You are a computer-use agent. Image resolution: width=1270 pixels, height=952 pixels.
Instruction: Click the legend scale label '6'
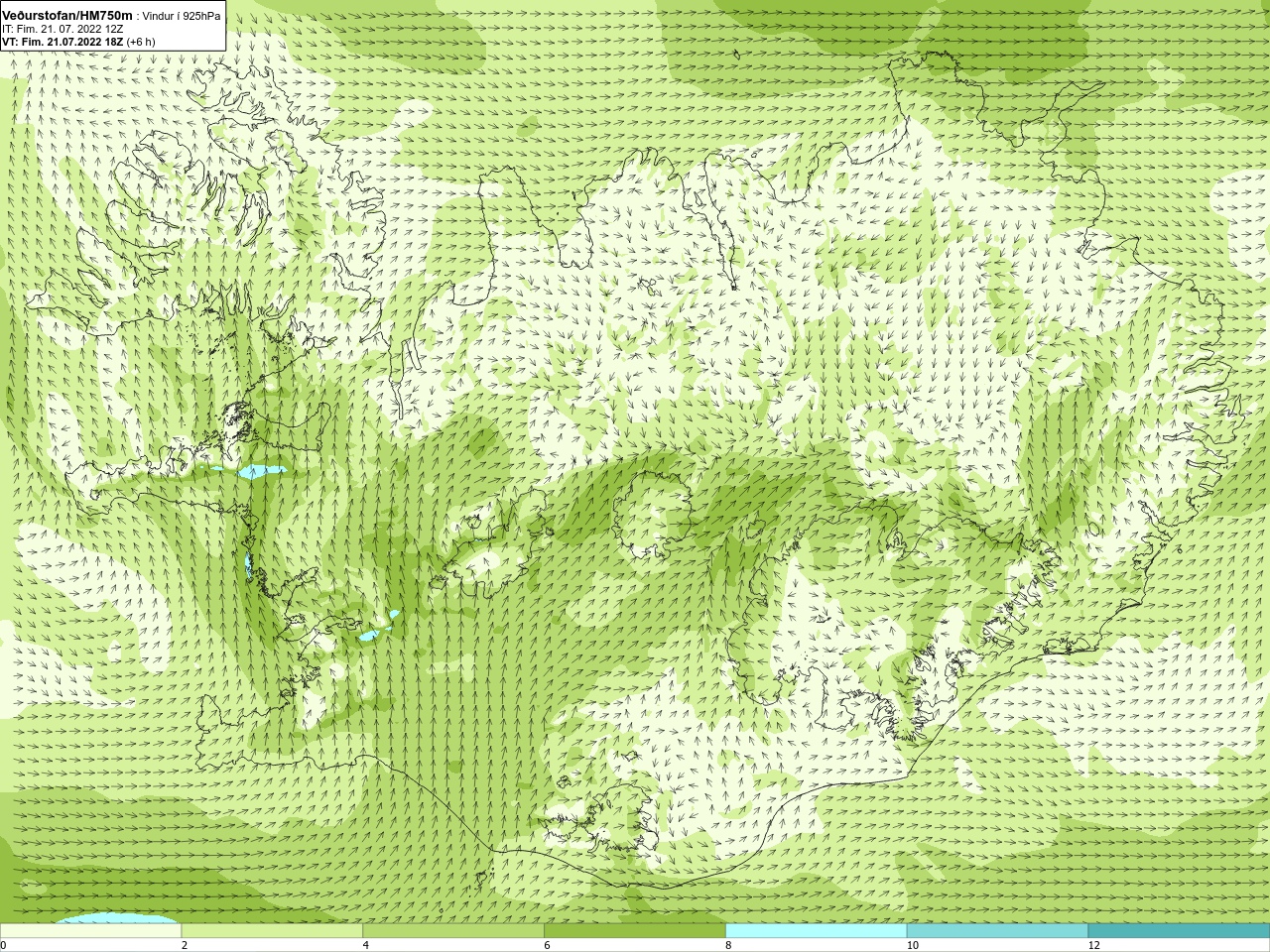(548, 945)
